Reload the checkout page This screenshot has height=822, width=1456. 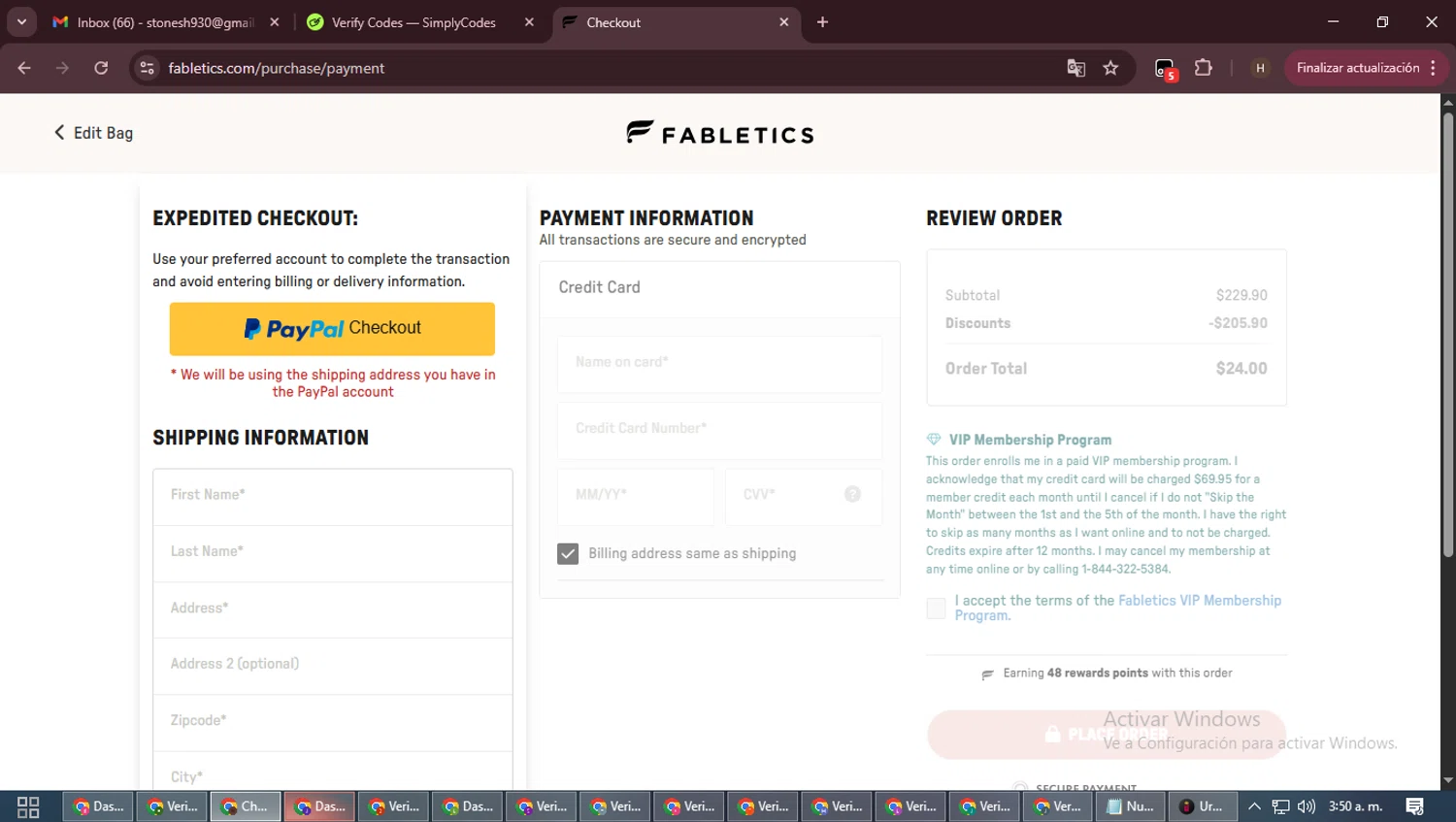coord(101,68)
